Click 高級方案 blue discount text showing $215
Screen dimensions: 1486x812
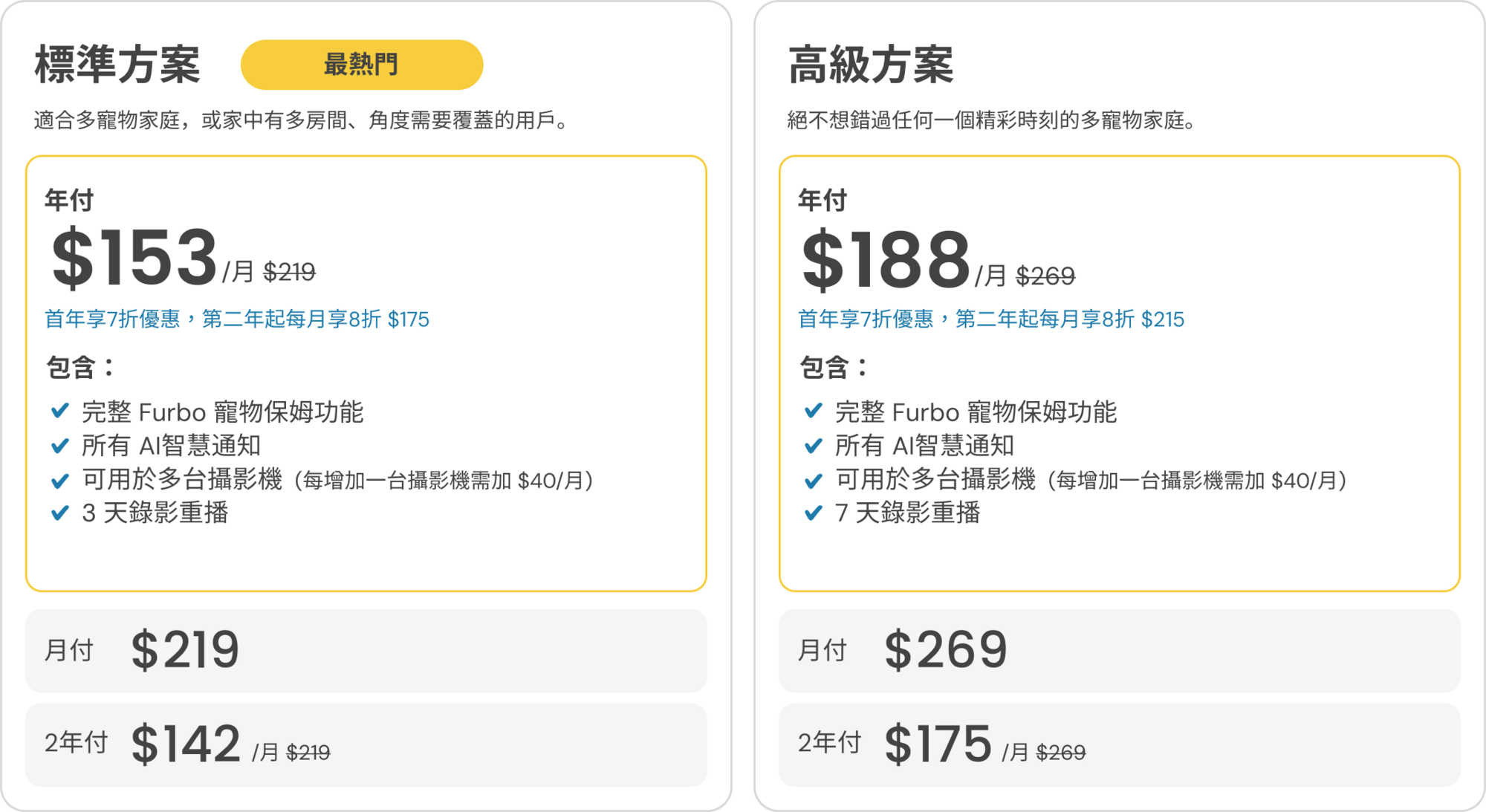[x=991, y=319]
